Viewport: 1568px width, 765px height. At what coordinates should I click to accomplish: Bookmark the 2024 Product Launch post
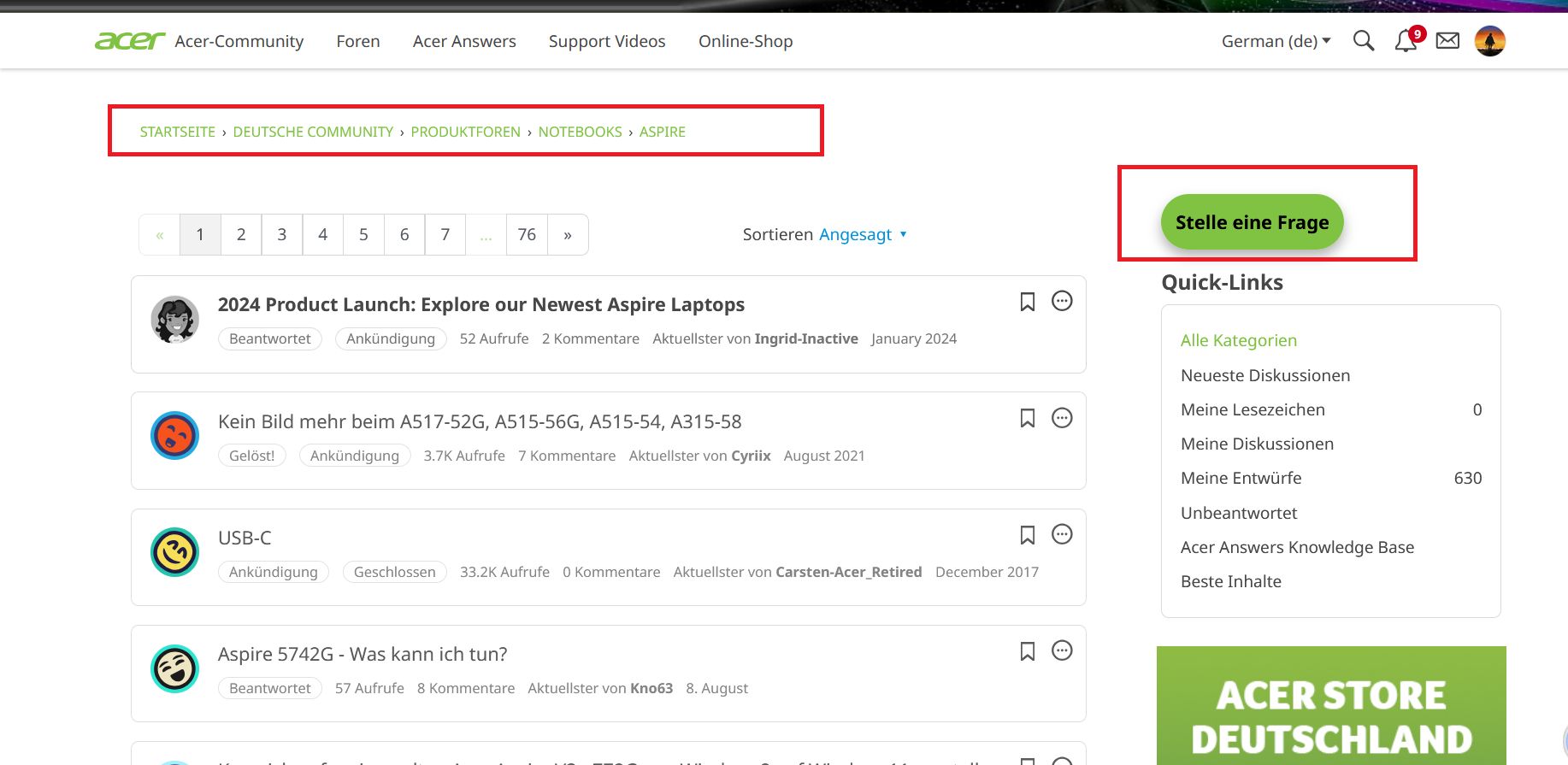1028,302
